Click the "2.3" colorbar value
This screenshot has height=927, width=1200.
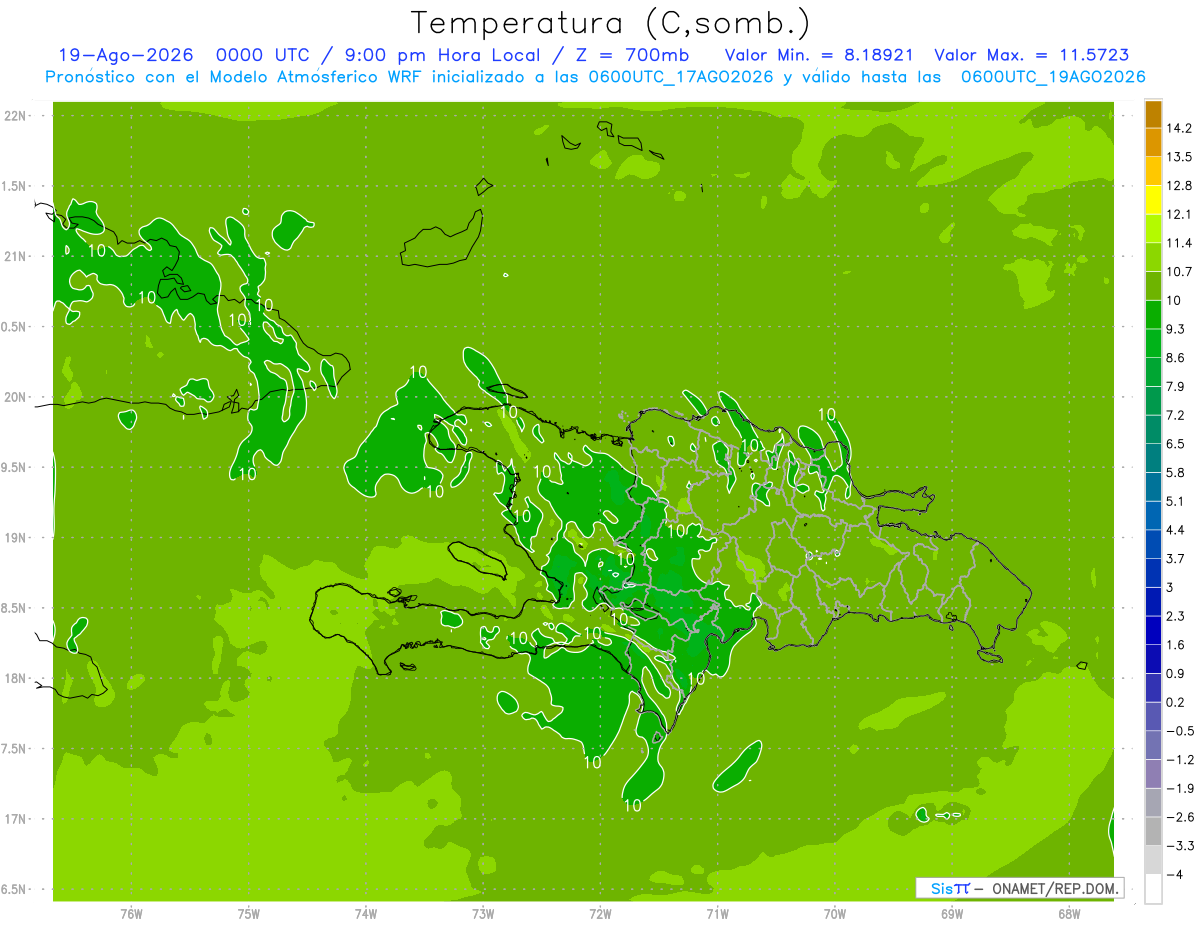pyautogui.click(x=1176, y=616)
